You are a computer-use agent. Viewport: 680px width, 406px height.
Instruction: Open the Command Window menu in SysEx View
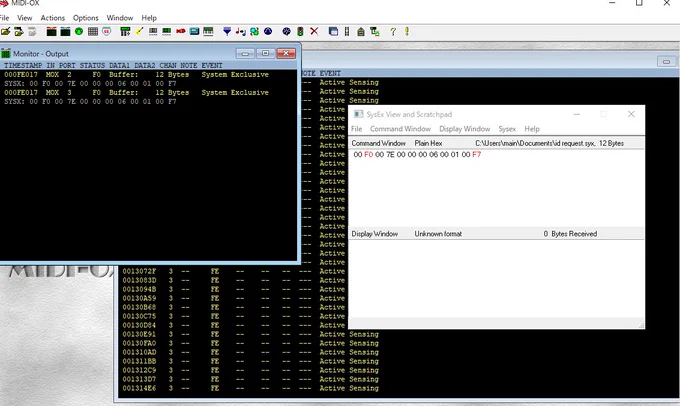(x=400, y=129)
